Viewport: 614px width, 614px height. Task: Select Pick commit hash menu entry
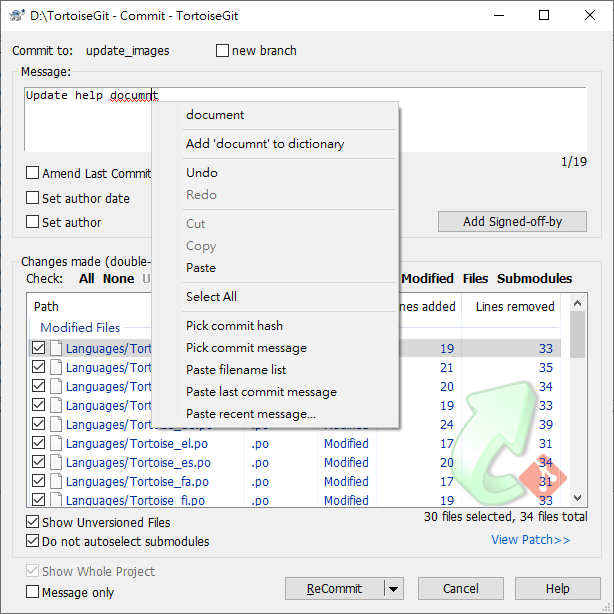234,326
